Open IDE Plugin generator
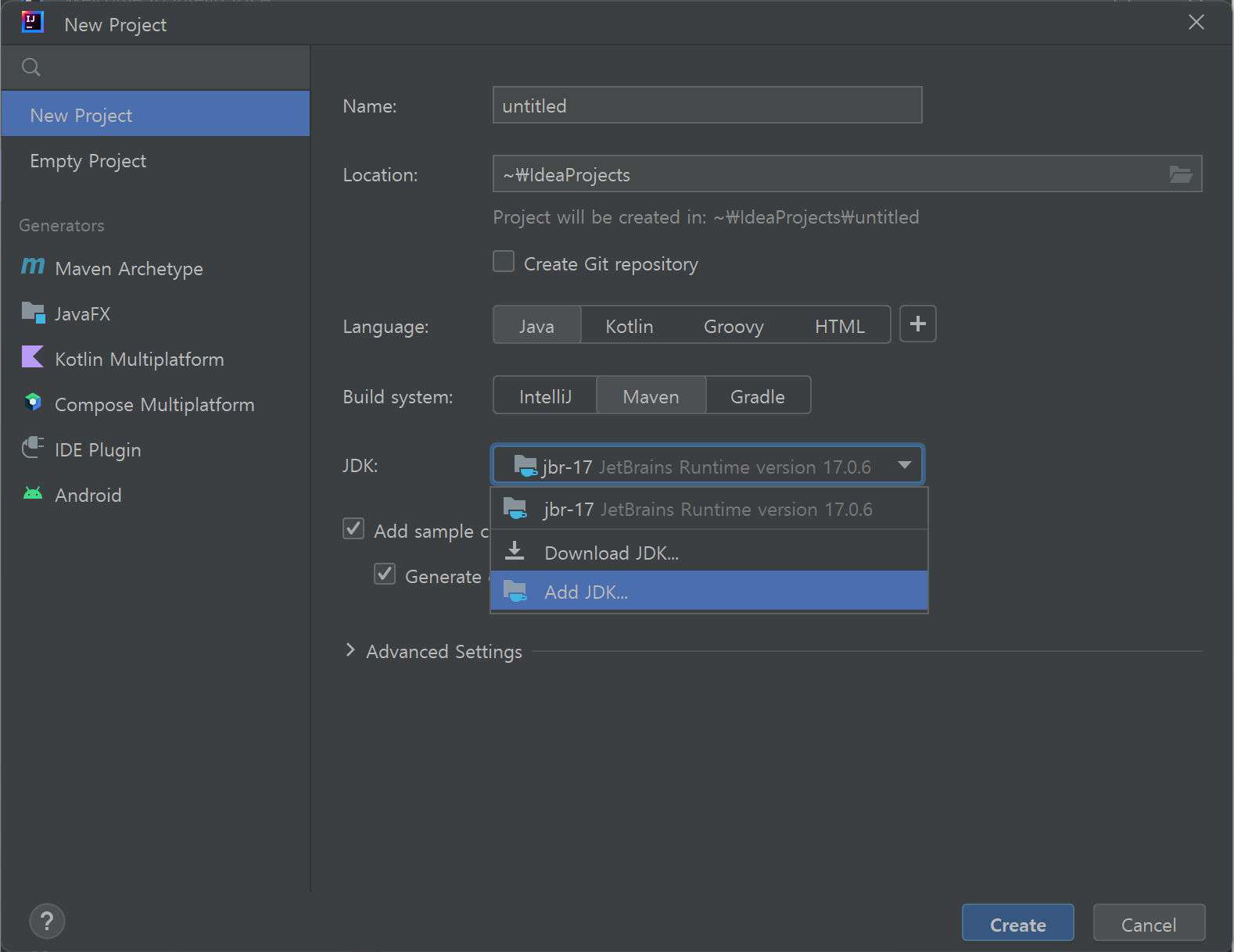 click(156, 449)
